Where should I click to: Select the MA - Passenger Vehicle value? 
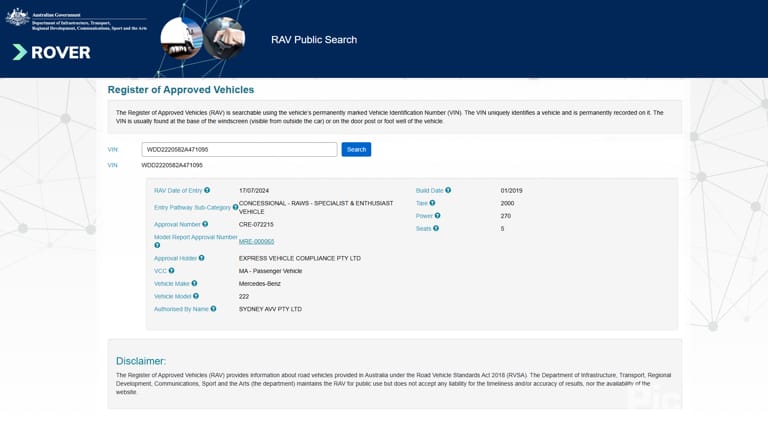pos(270,271)
